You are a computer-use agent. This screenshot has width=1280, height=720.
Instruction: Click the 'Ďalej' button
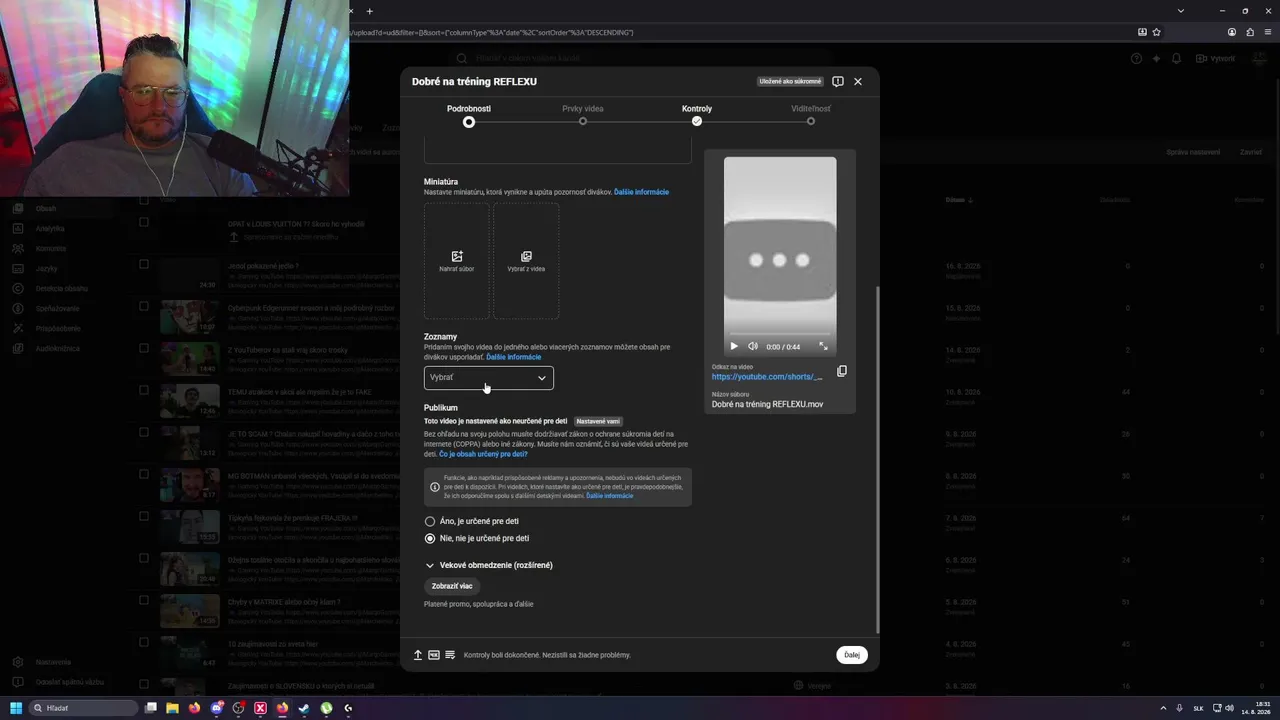pyautogui.click(x=852, y=655)
